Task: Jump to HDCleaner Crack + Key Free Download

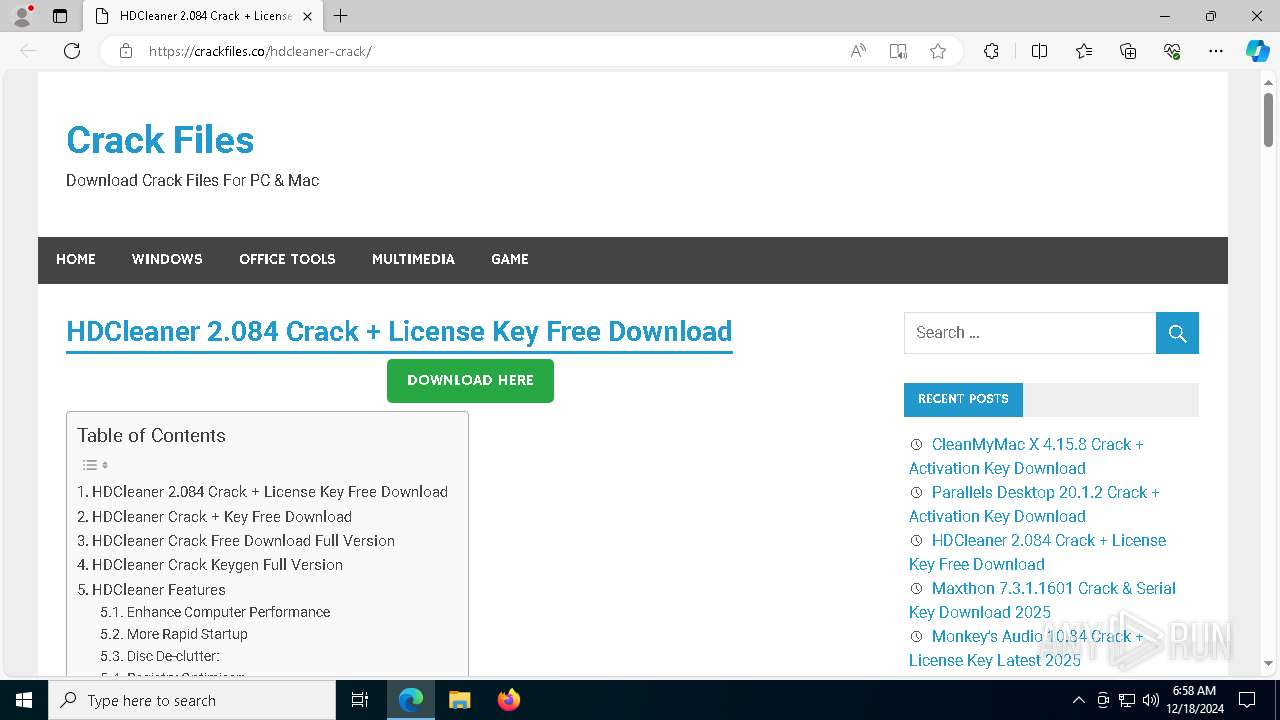Action: 214,517
